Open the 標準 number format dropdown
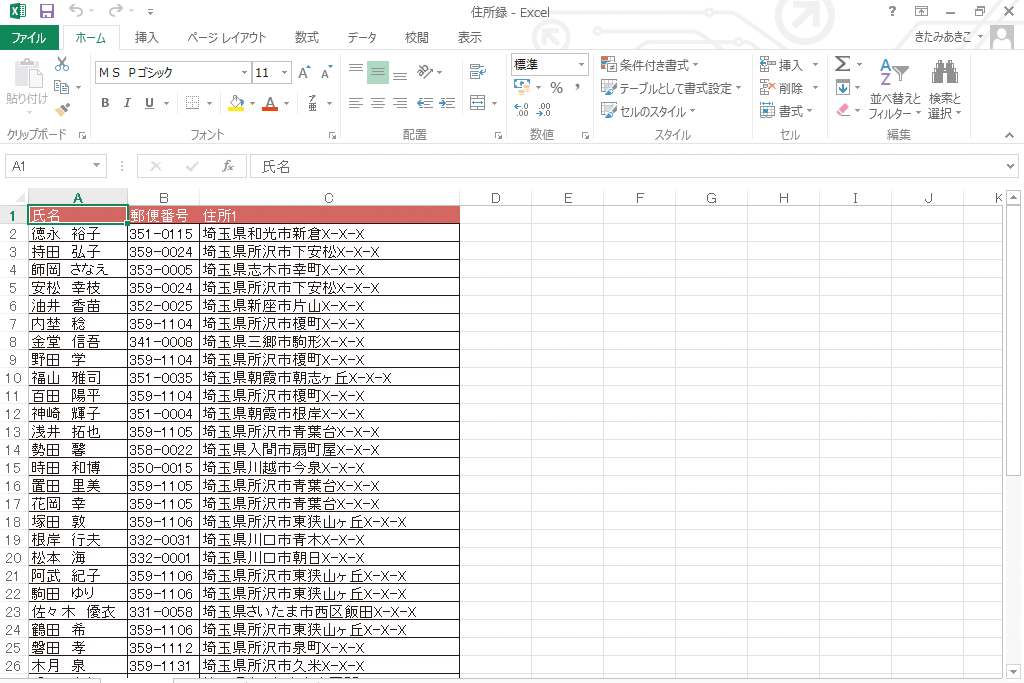The height and width of the screenshot is (683, 1024). [581, 65]
